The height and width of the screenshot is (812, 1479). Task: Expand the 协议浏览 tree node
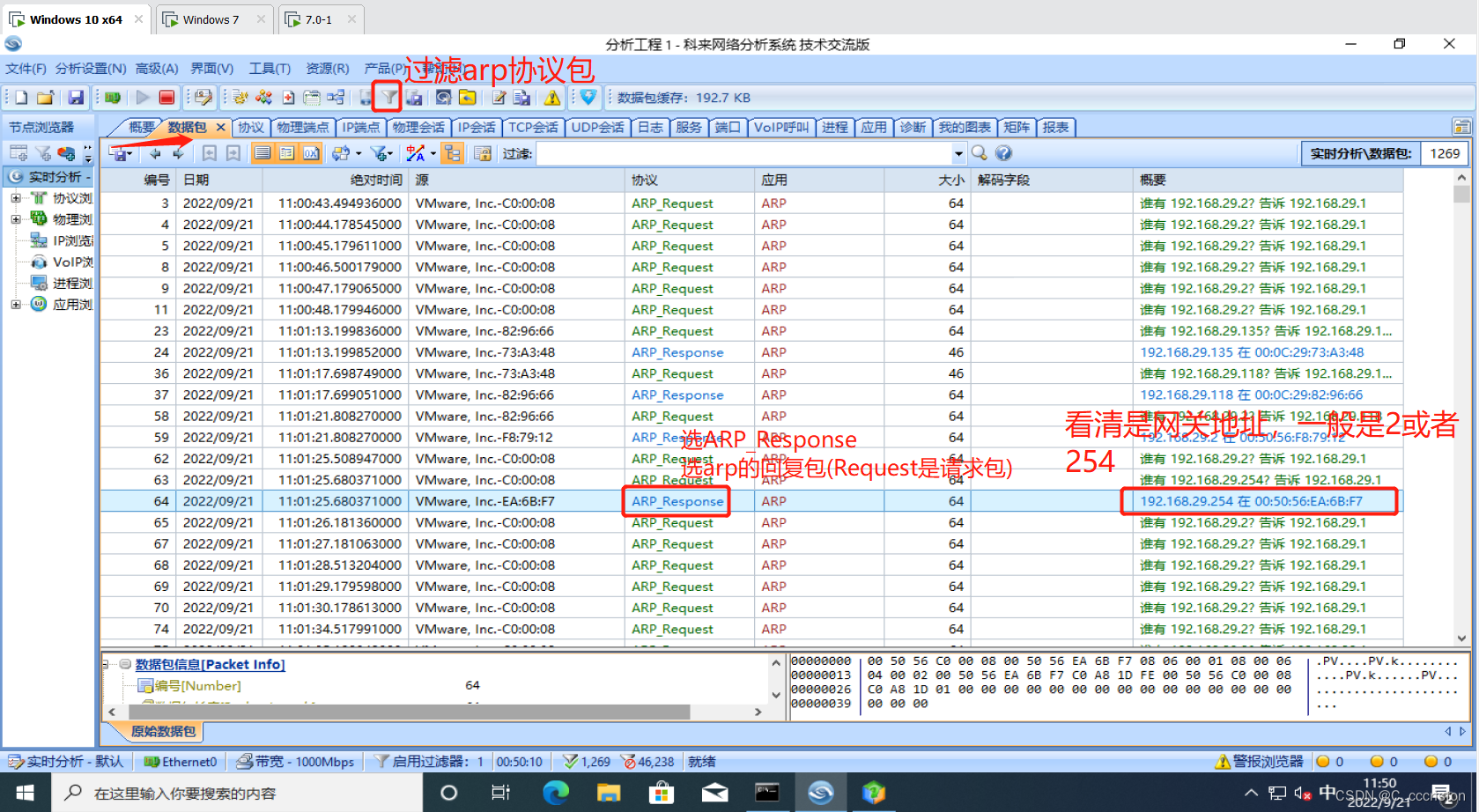(x=16, y=198)
